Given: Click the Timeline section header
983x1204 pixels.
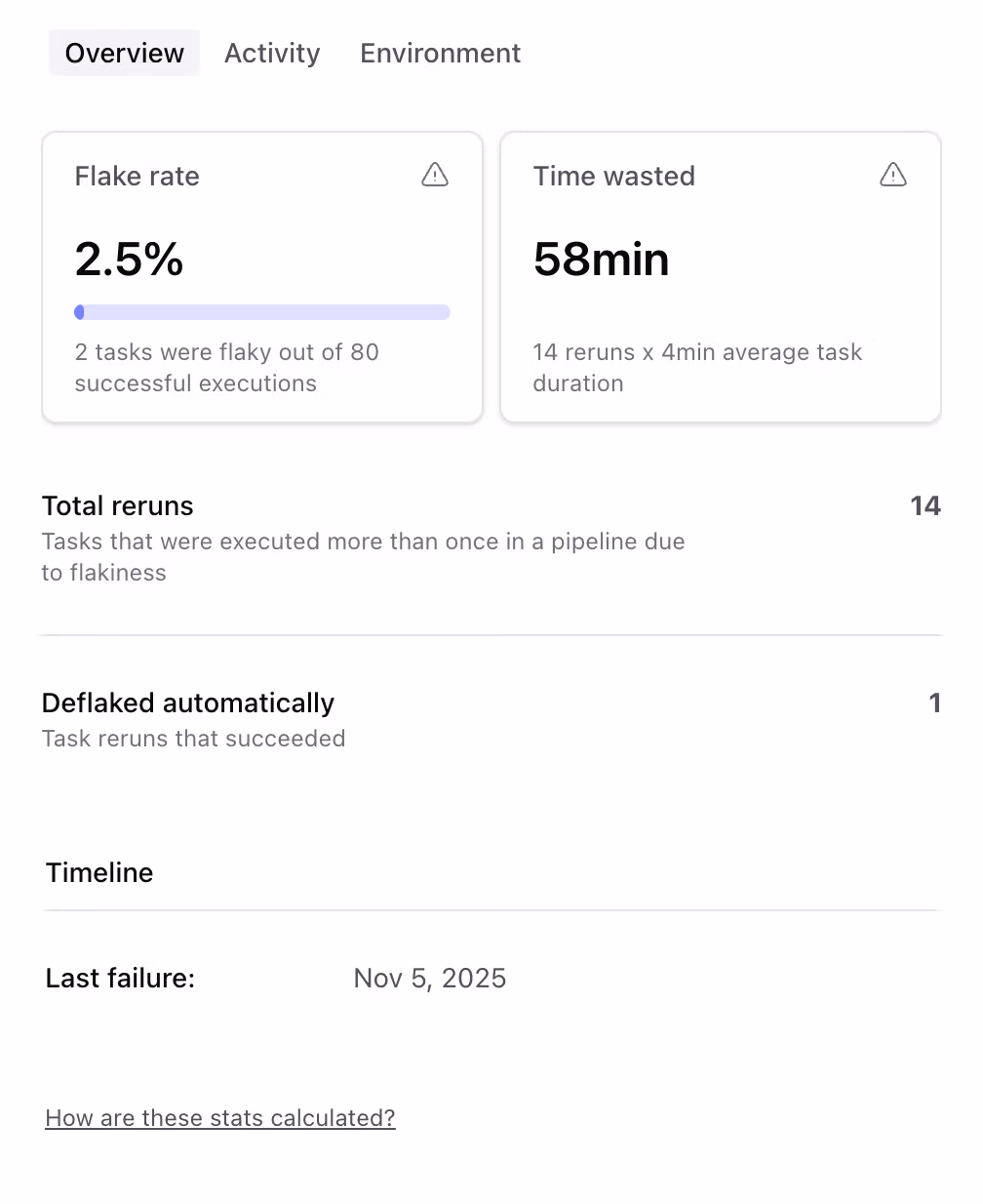Looking at the screenshot, I should point(98,872).
